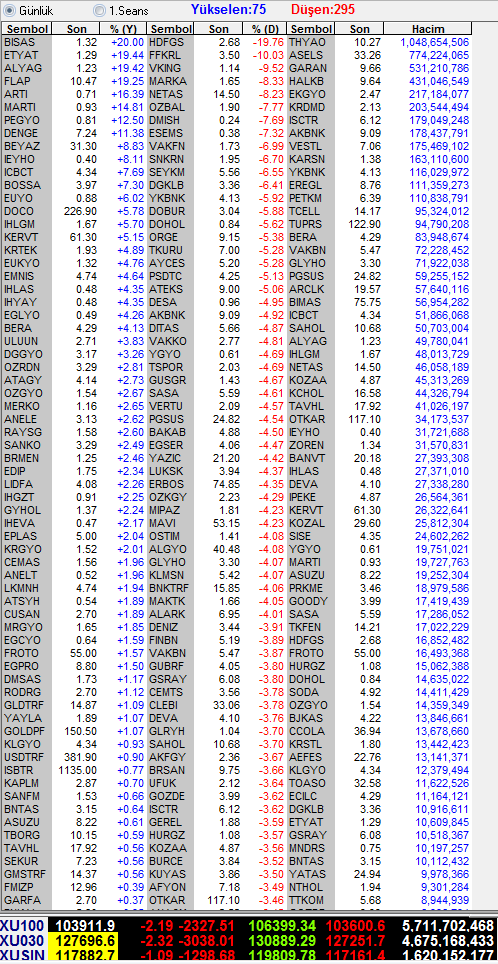
Task: Select THYAO in the volume list
Action: click(311, 42)
